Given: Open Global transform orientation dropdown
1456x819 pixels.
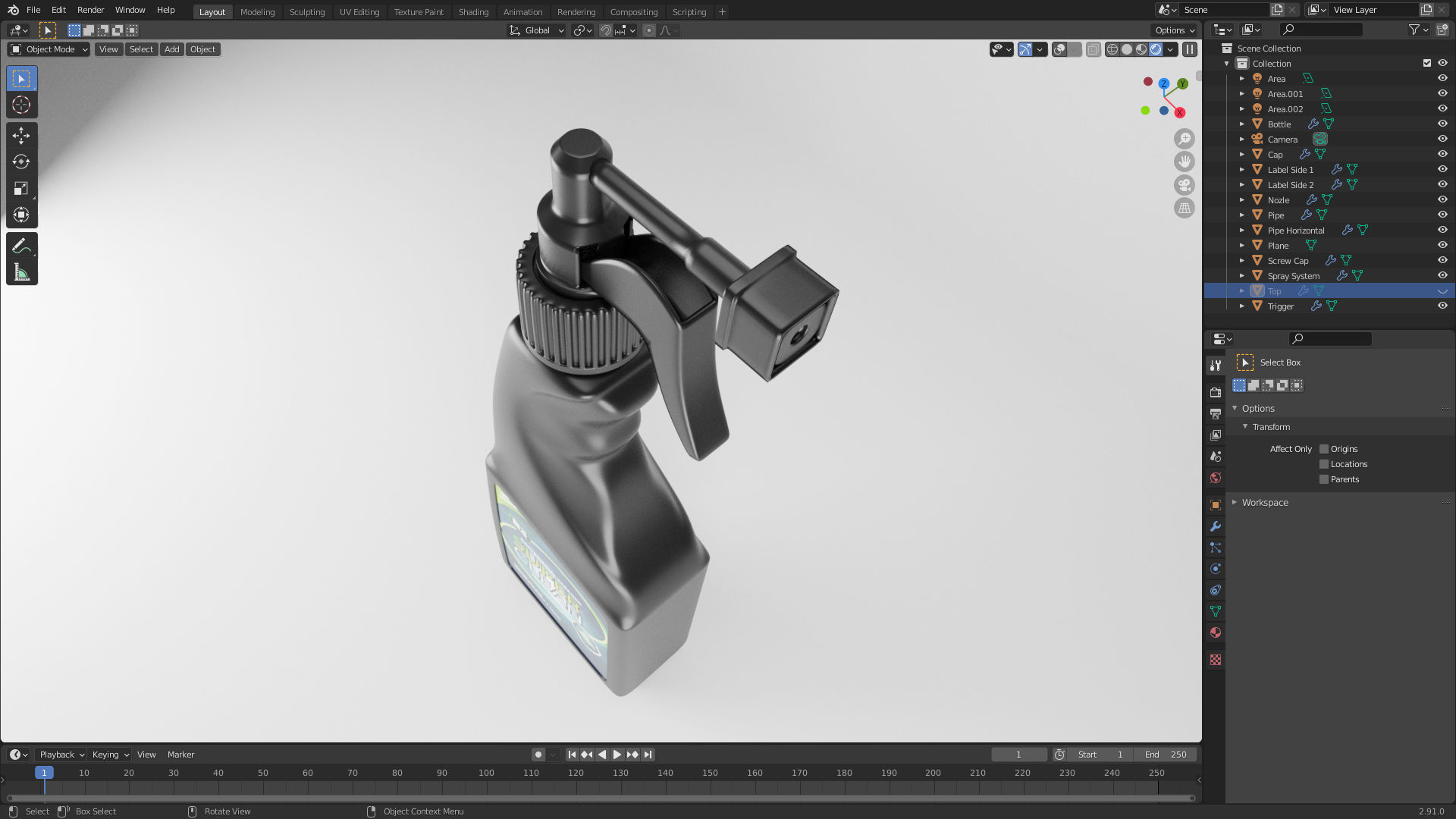Looking at the screenshot, I should [536, 30].
